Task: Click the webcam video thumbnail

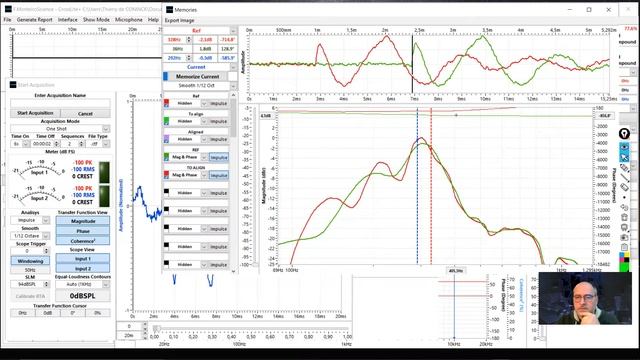Action: [585, 298]
